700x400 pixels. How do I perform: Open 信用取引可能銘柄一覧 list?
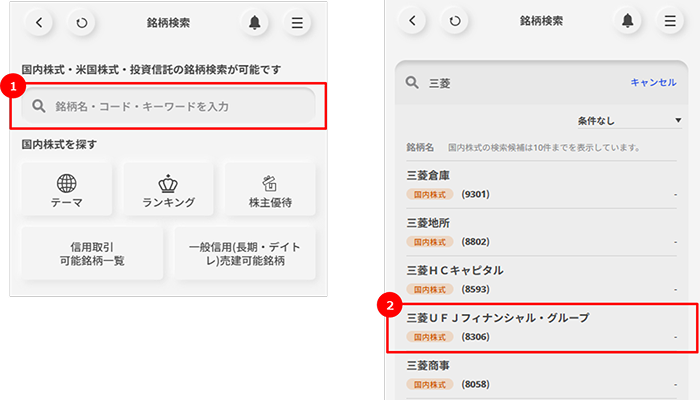(x=92, y=254)
